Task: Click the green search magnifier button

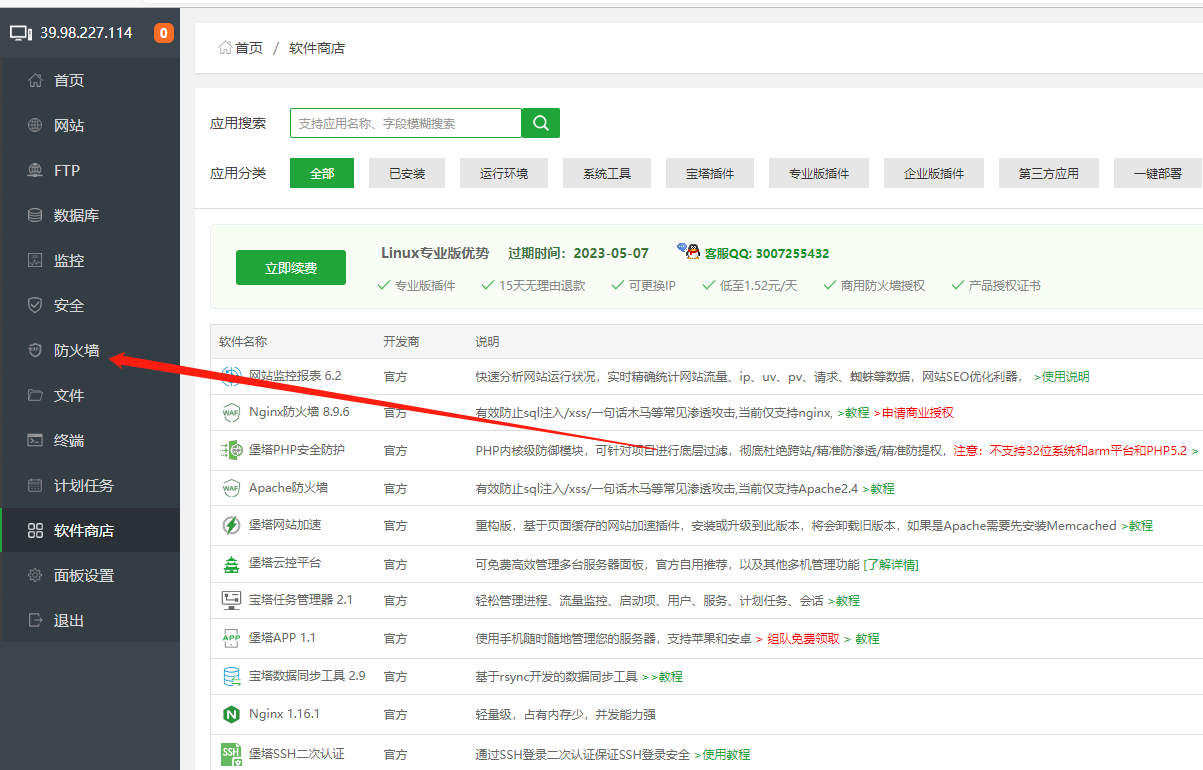Action: [x=541, y=123]
